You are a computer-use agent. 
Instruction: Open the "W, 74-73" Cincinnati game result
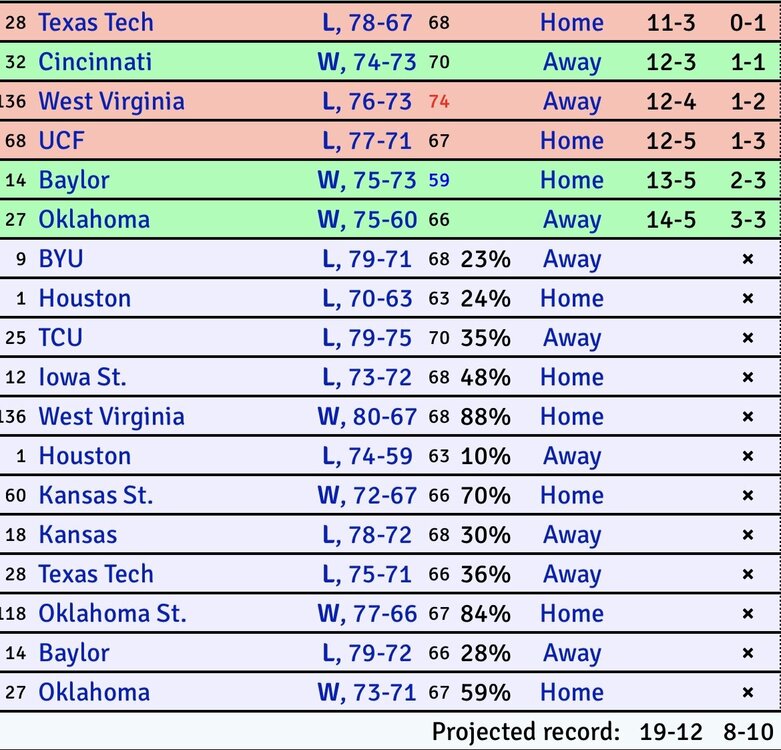366,62
